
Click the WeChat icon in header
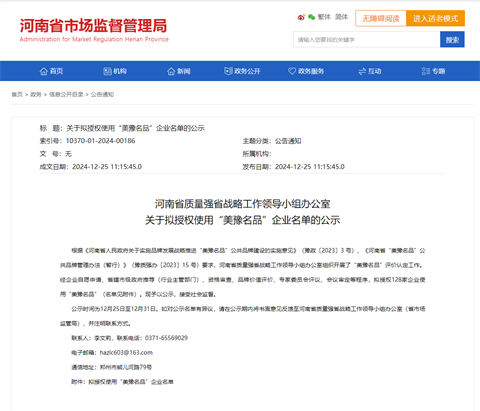point(312,17)
